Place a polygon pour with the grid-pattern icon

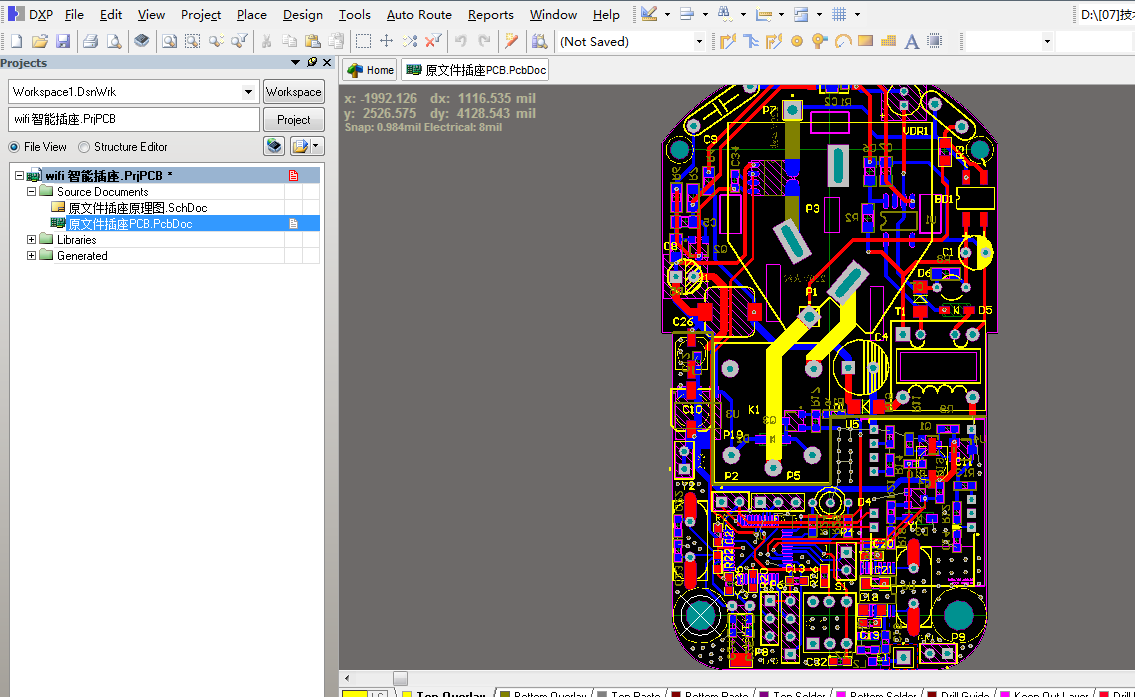click(x=888, y=42)
